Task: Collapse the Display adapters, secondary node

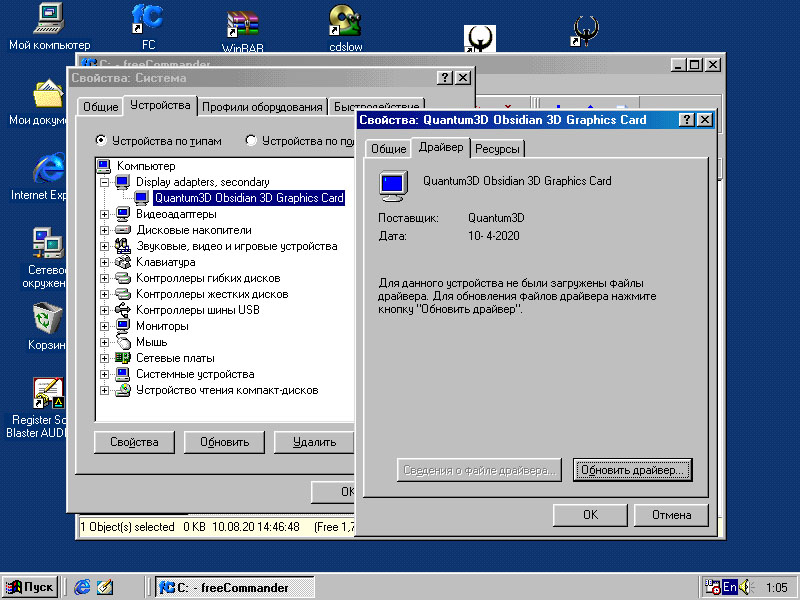Action: tap(105, 182)
